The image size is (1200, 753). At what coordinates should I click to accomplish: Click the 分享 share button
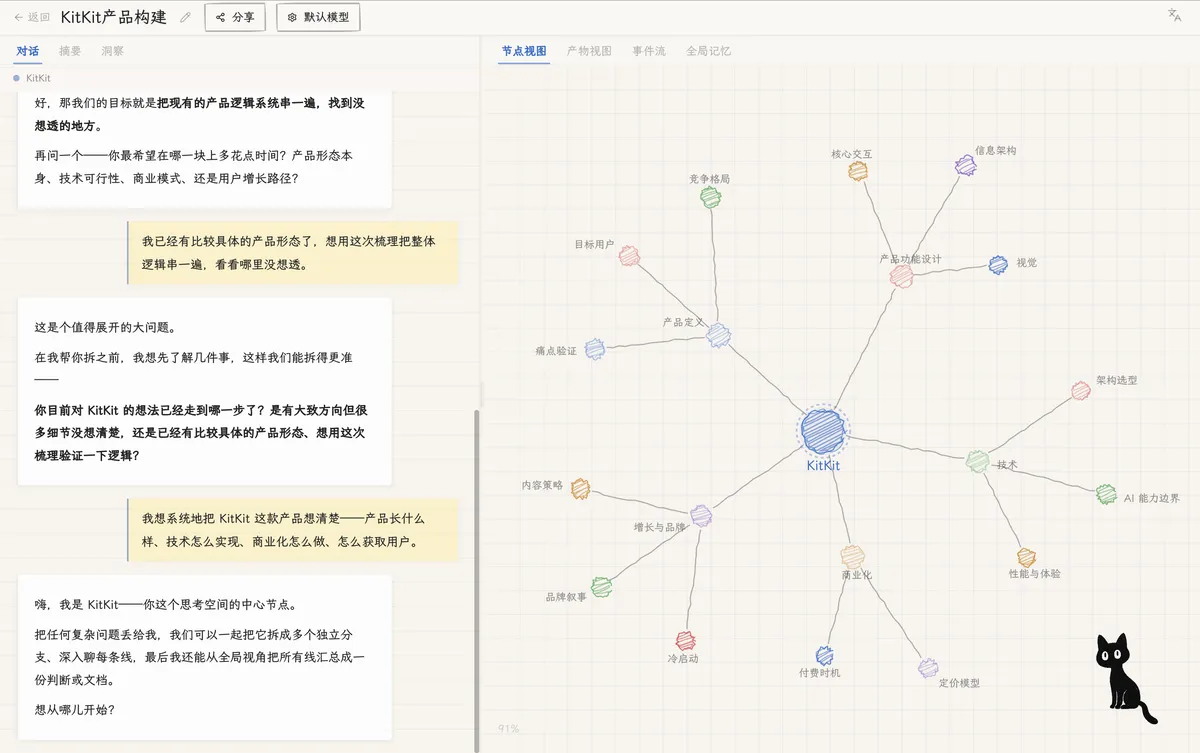point(235,17)
